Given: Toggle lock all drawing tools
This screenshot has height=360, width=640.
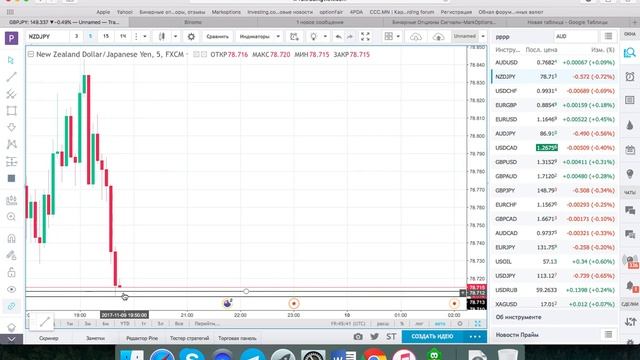Looking at the screenshot, I should (x=11, y=272).
